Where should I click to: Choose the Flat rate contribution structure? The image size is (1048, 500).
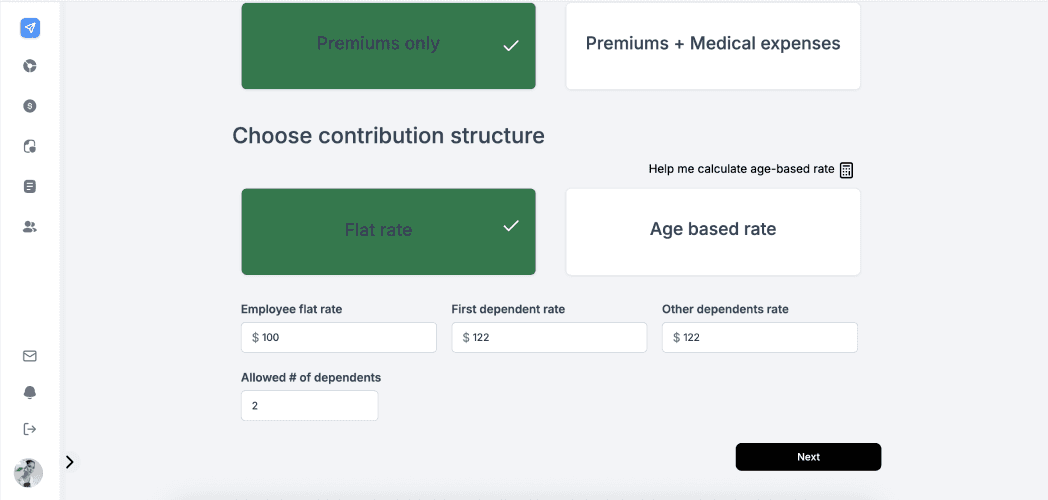point(388,231)
